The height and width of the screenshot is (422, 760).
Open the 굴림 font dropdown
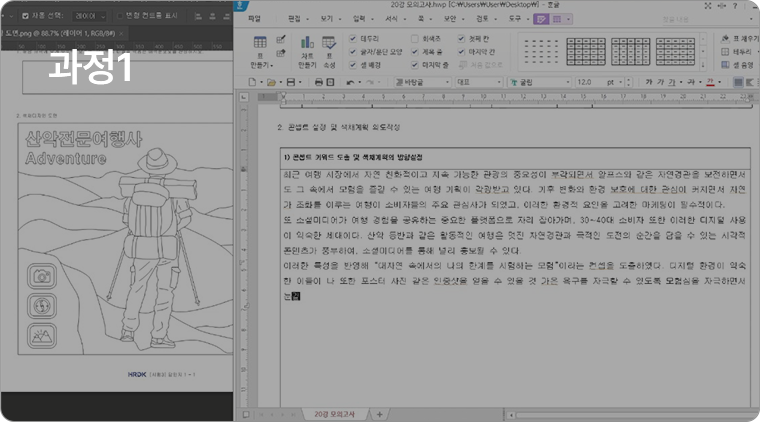[533, 81]
